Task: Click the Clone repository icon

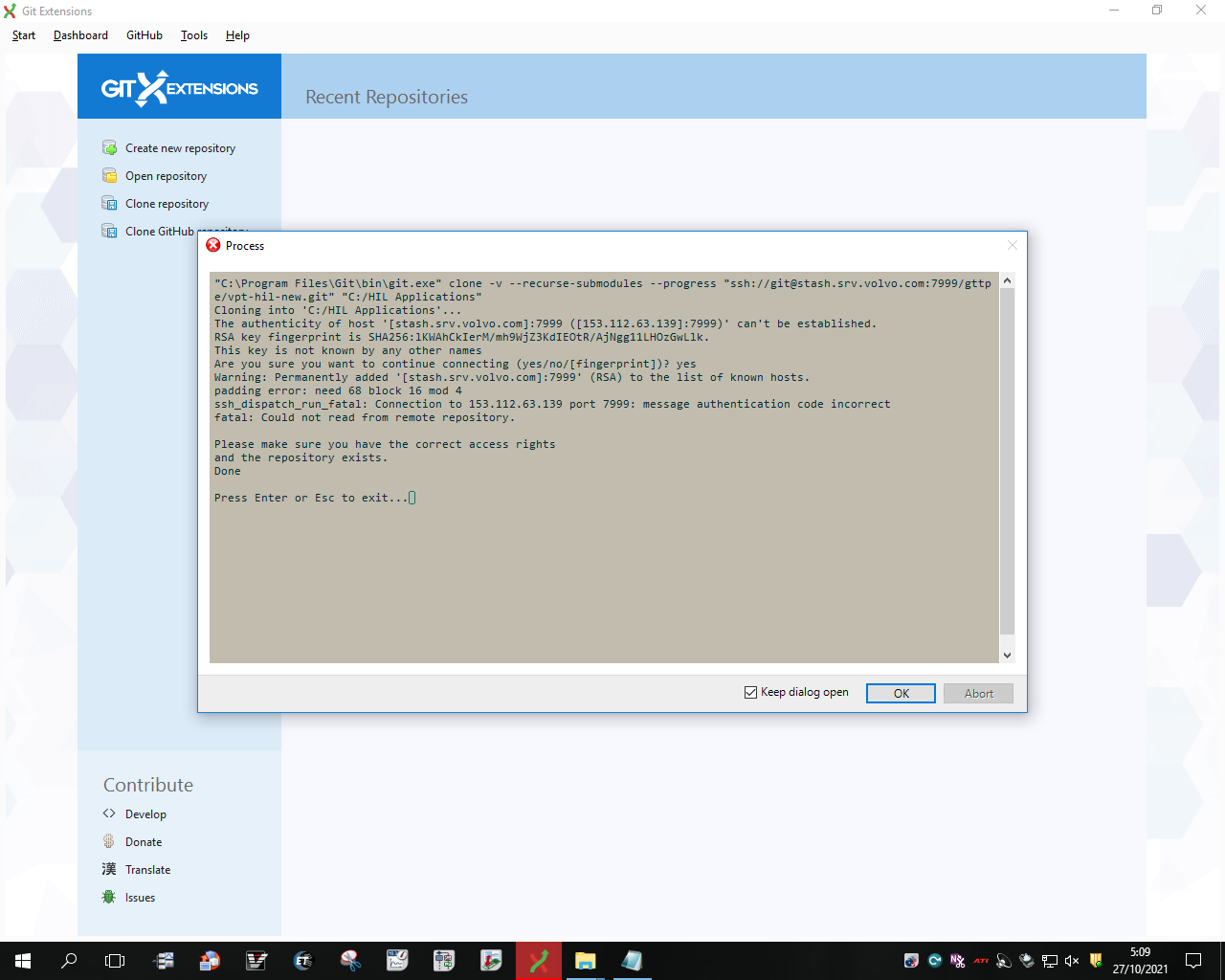Action: tap(109, 203)
